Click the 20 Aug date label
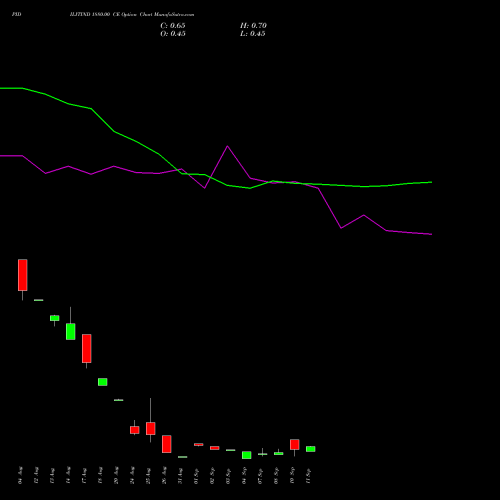 [x=117, y=475]
